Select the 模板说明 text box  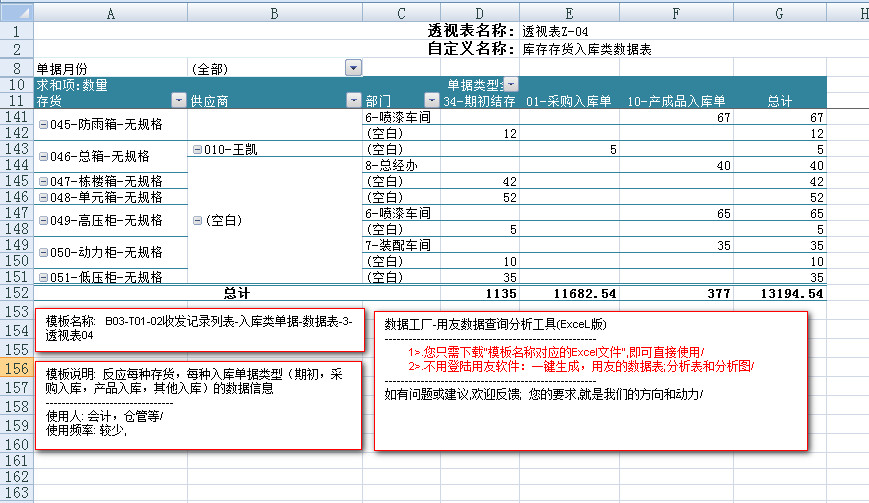(198, 405)
